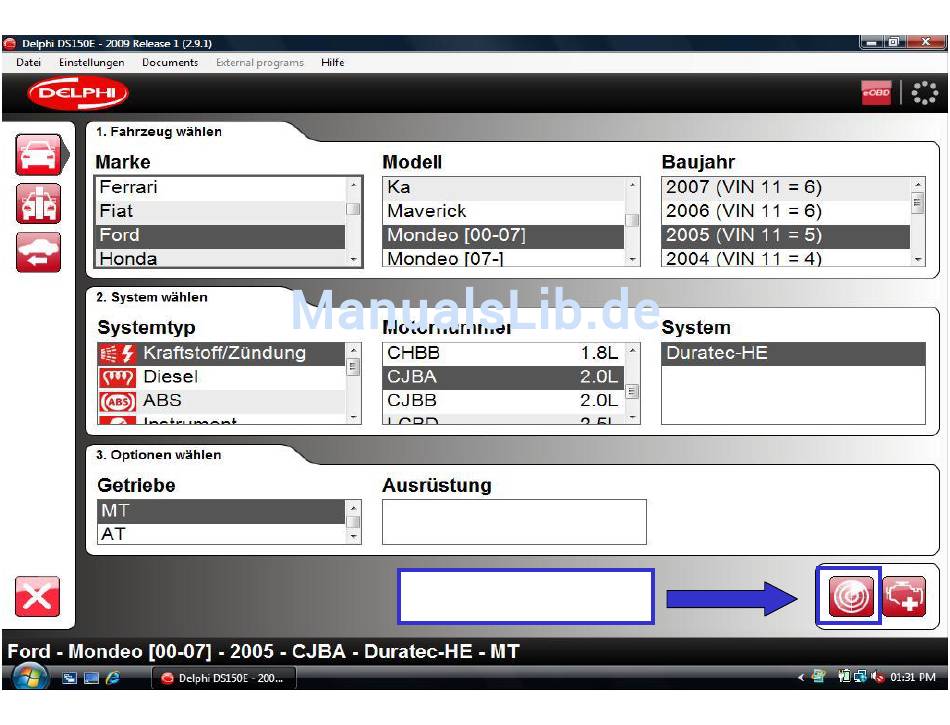This screenshot has width=950, height=725.
Task: Select Ka in the Modell list
Action: point(503,188)
